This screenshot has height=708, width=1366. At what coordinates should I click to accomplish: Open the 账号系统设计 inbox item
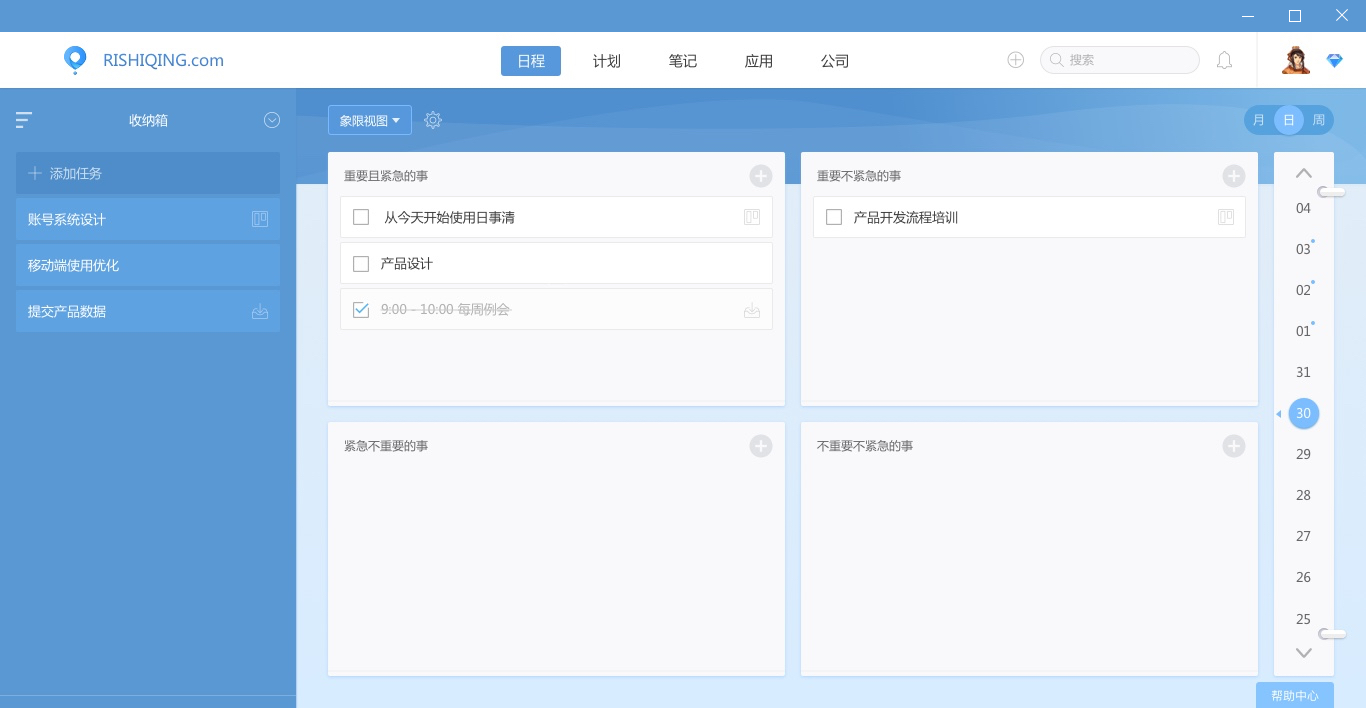[148, 219]
